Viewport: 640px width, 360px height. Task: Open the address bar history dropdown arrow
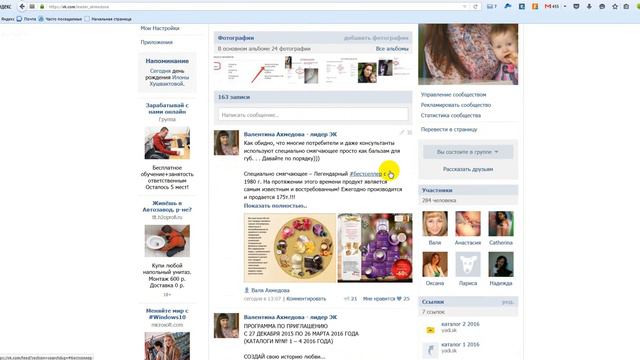(x=464, y=7)
